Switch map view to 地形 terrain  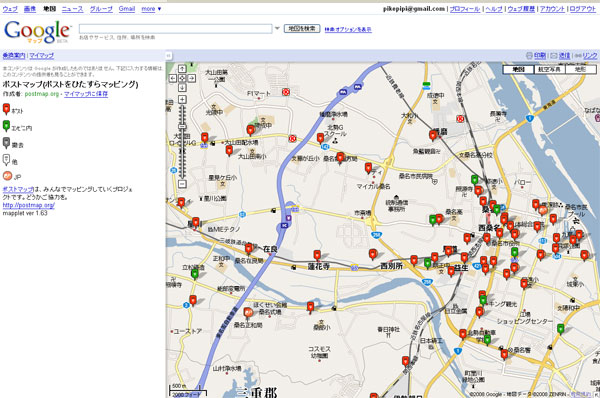click(x=580, y=69)
